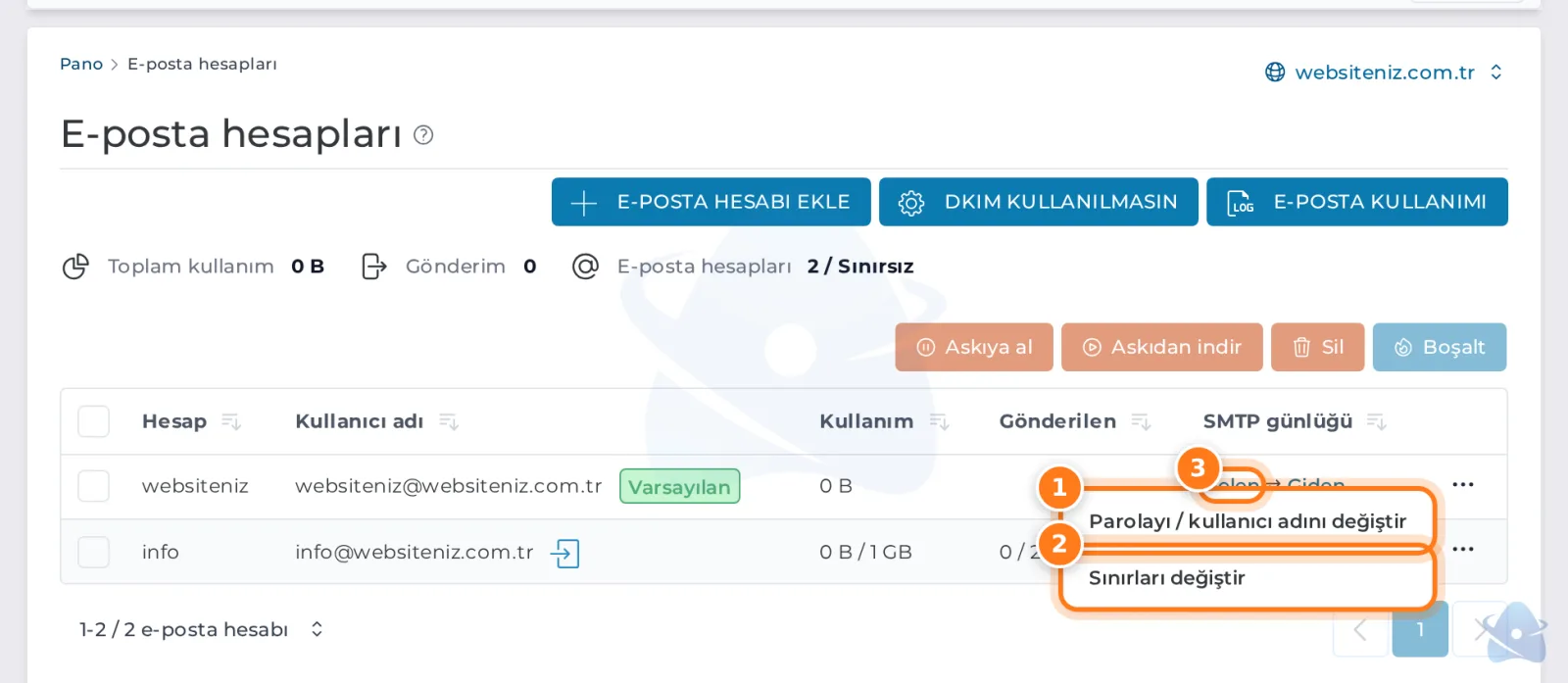Go to Pano breadcrumb link

81,64
